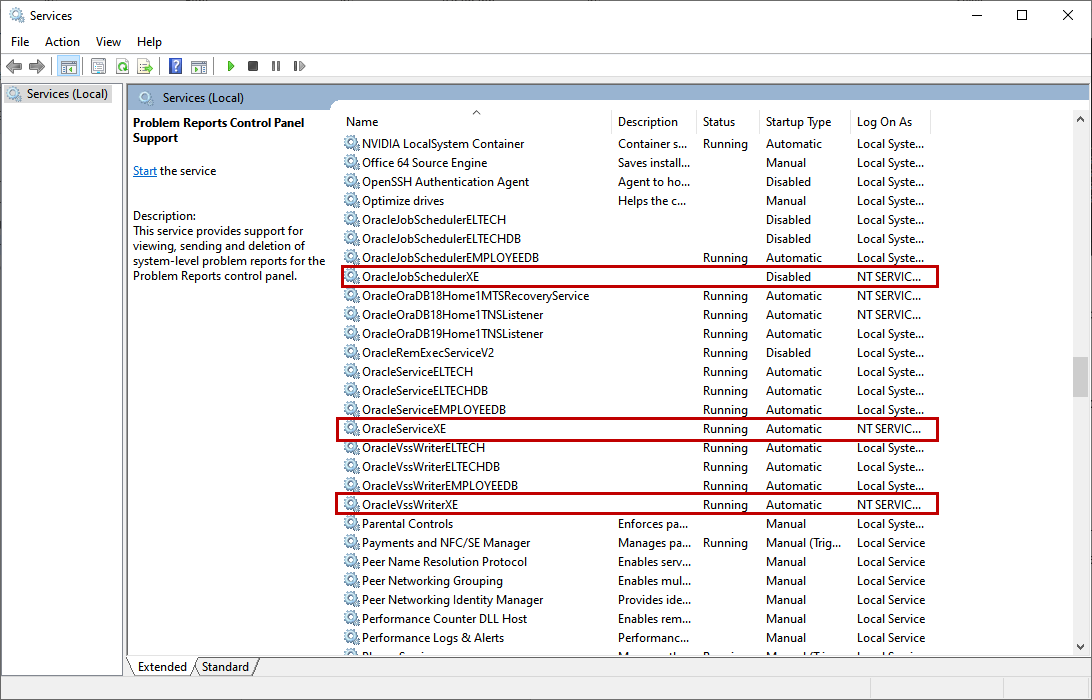Toggle Show/Hide Console Tree toolbar icon
The height and width of the screenshot is (700, 1092).
click(68, 66)
